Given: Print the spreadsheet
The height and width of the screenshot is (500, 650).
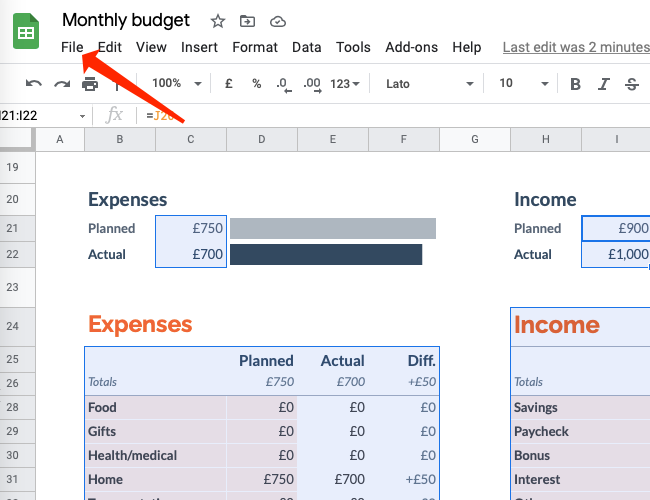Looking at the screenshot, I should tap(90, 84).
